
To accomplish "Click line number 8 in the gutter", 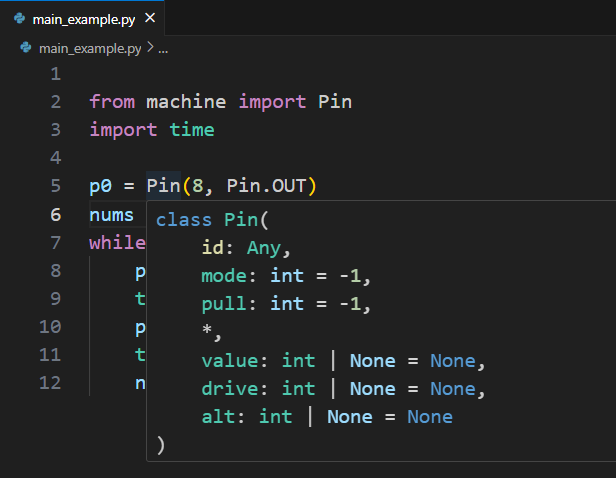I will coord(56,271).
